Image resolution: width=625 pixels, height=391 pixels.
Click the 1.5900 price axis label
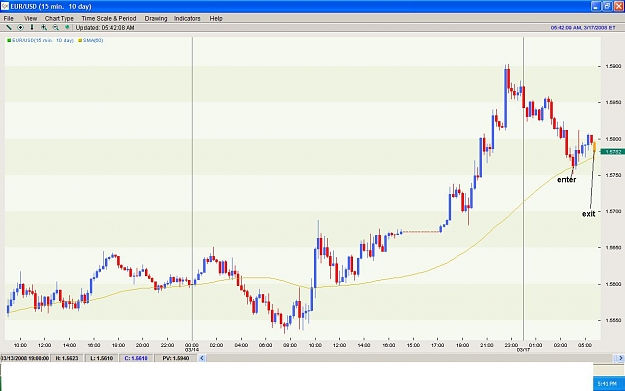(x=613, y=66)
